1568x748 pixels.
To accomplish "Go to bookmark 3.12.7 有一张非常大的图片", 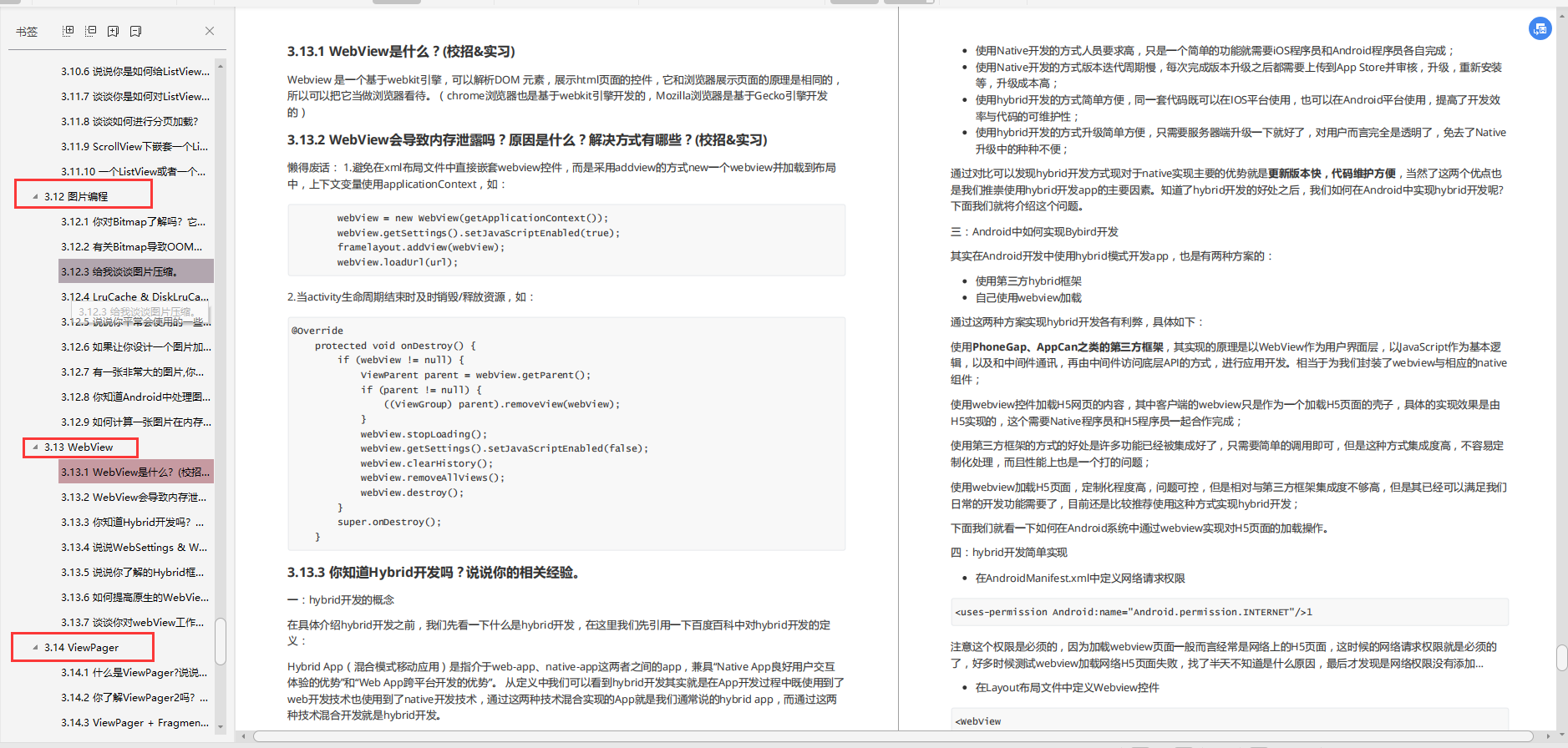I will 132,372.
